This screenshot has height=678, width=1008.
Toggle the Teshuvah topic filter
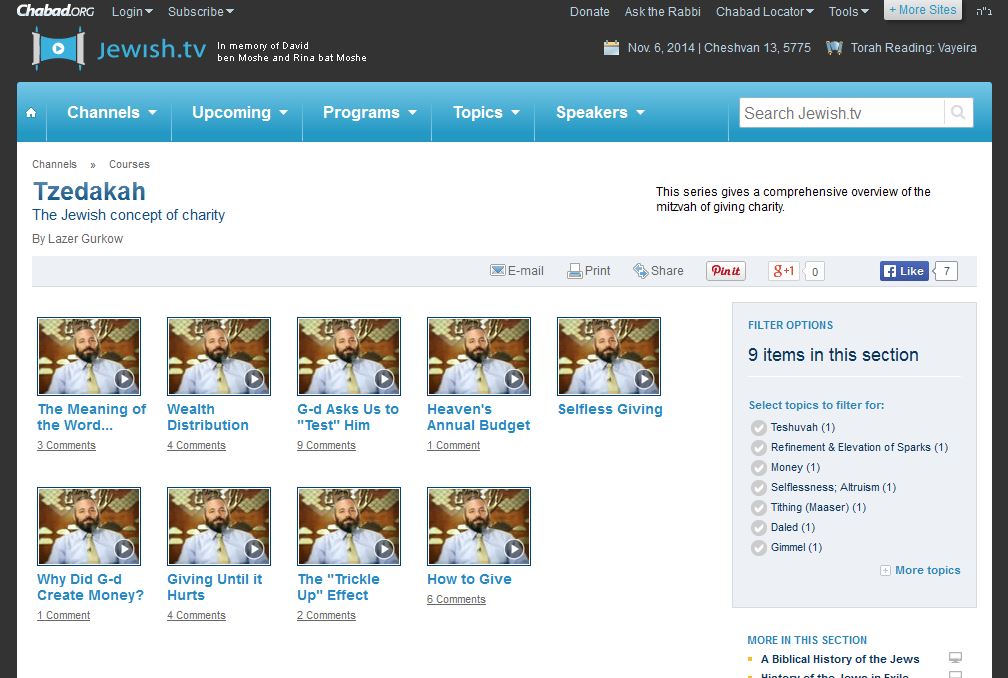tap(759, 428)
